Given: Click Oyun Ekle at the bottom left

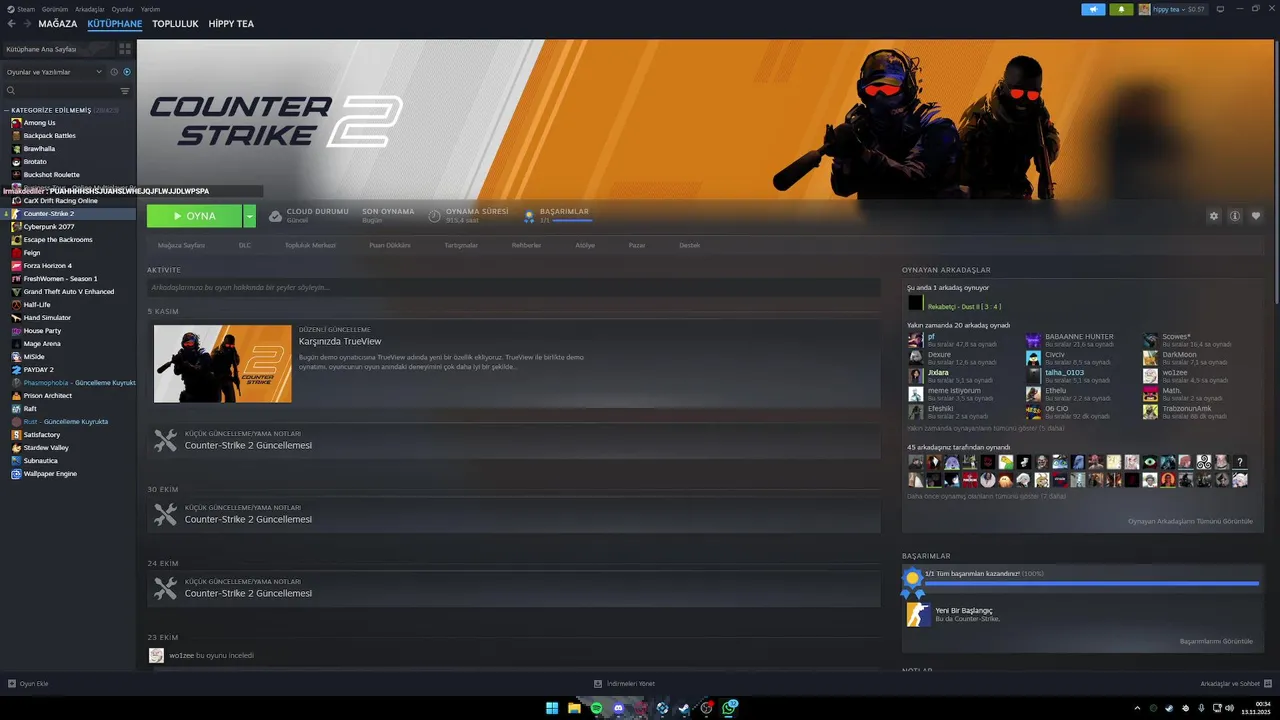Looking at the screenshot, I should coord(28,684).
